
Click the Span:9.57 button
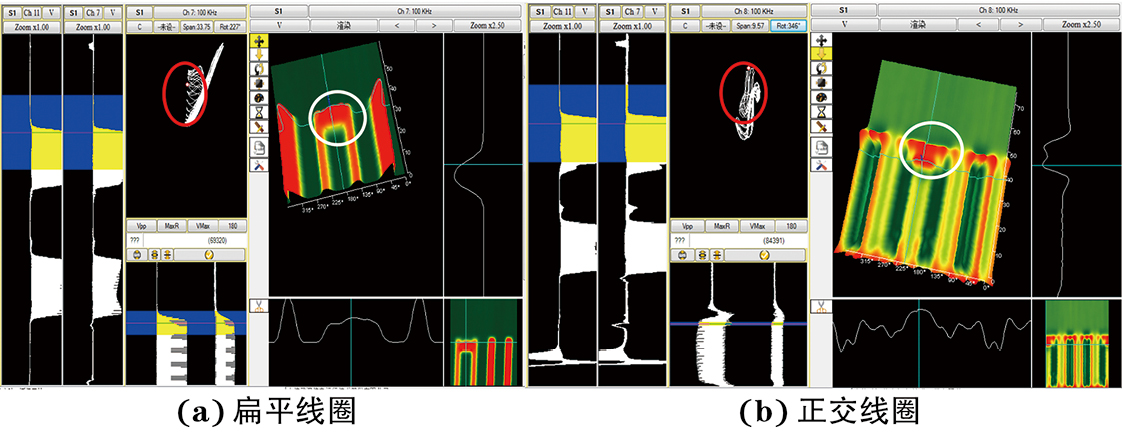pos(750,27)
